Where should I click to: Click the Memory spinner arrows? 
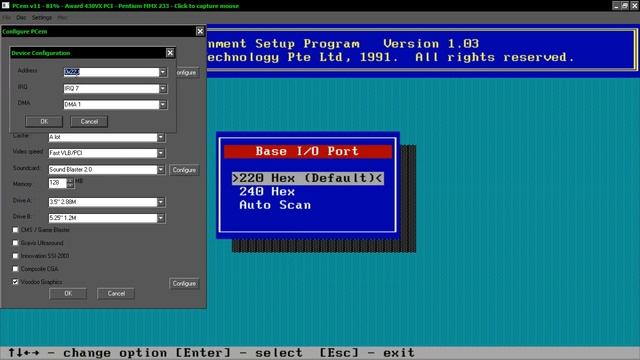click(70, 183)
